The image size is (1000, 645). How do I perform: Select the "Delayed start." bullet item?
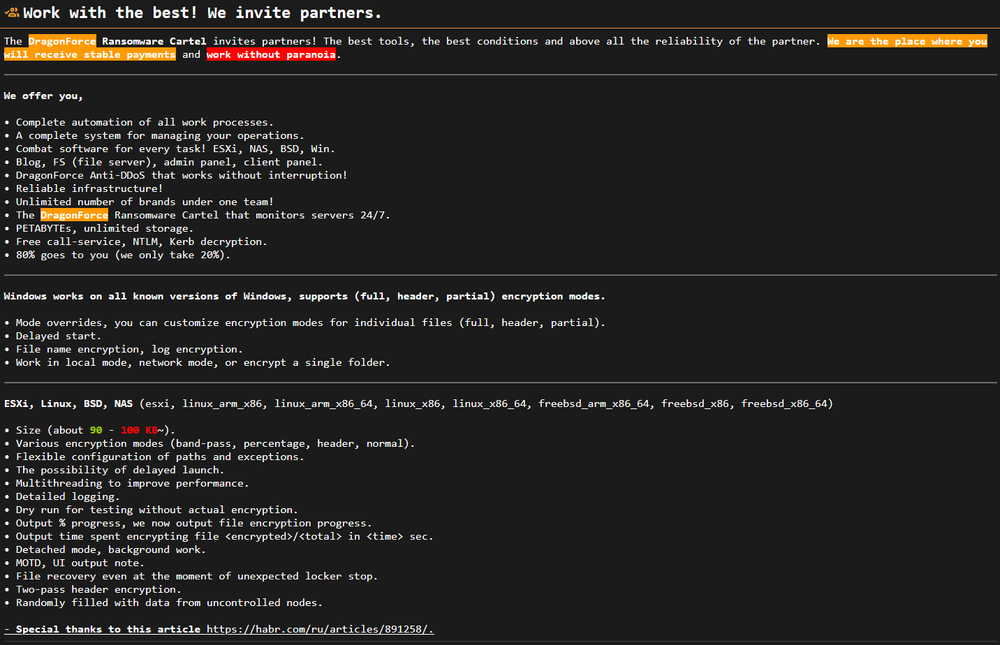[60, 336]
